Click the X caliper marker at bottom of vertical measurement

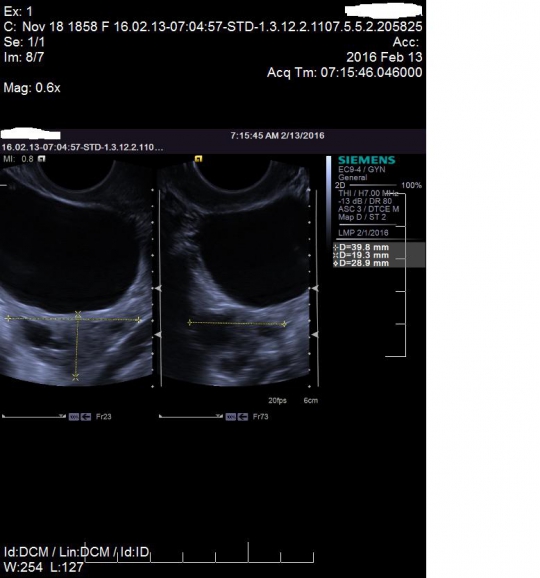click(76, 377)
